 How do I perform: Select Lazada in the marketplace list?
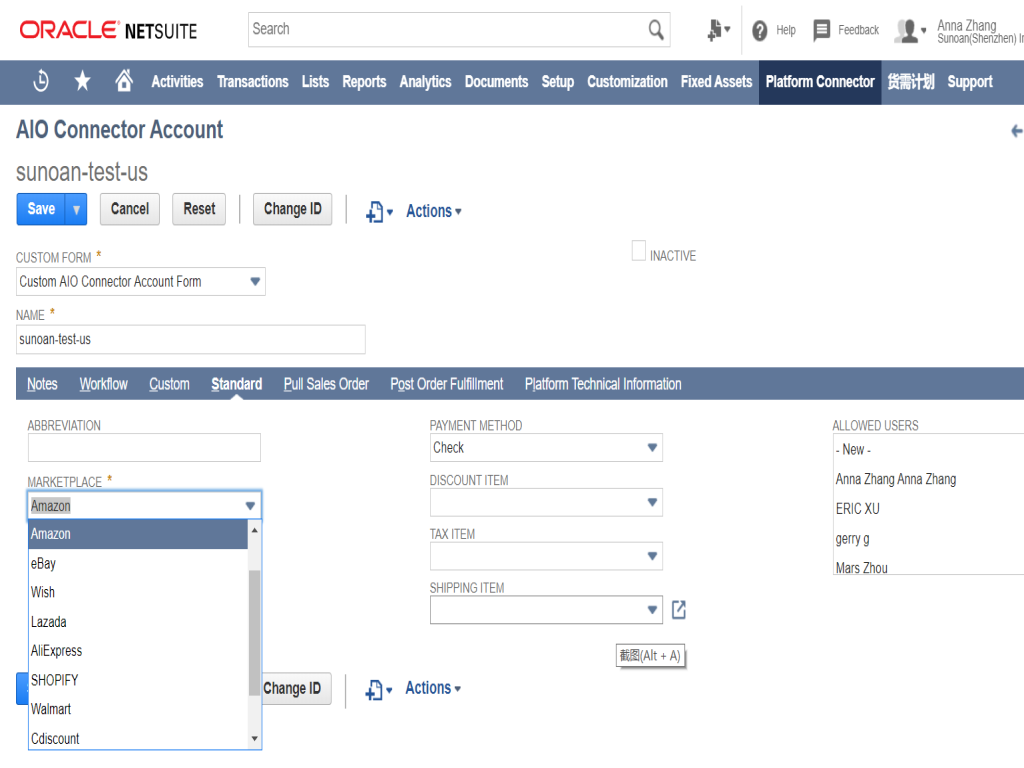pyautogui.click(x=138, y=622)
